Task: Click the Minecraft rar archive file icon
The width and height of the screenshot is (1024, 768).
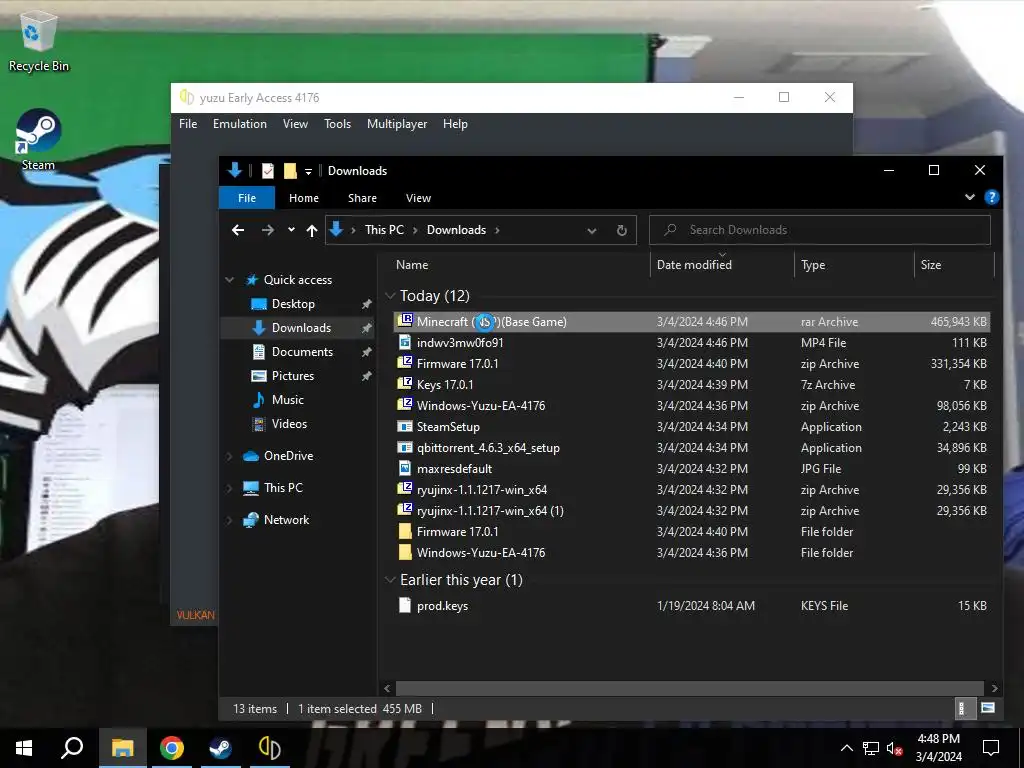Action: 405,321
